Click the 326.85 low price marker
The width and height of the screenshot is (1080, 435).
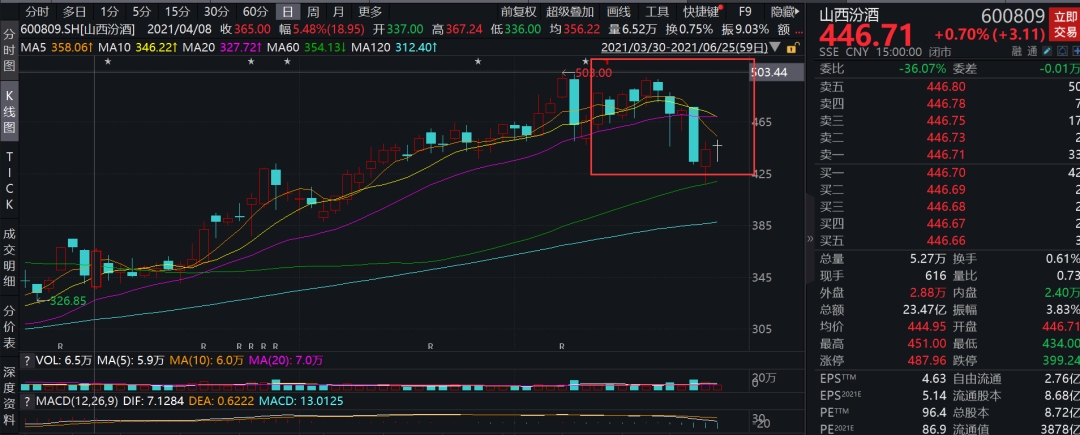point(66,300)
